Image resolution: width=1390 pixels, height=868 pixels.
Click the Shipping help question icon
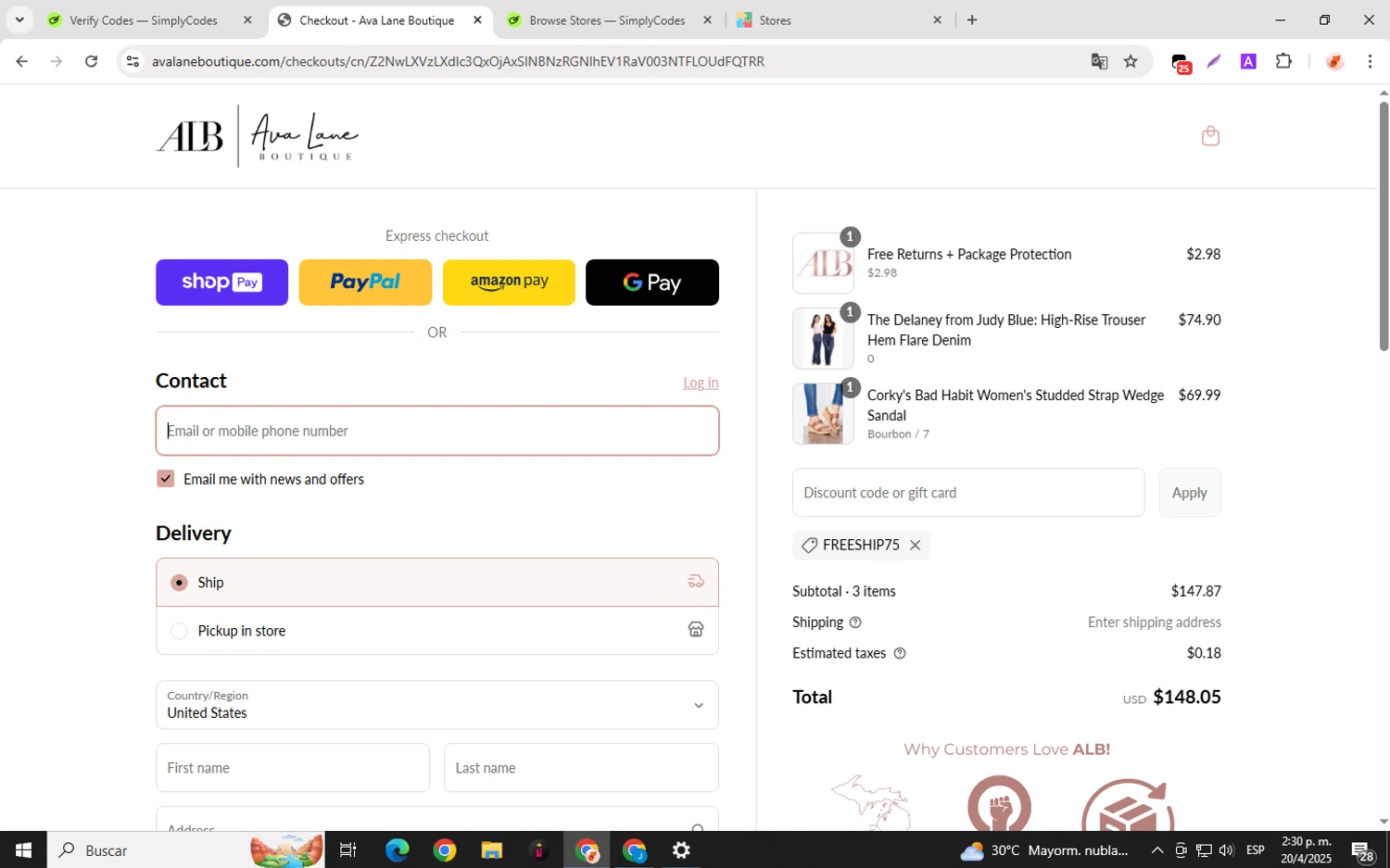(x=855, y=623)
